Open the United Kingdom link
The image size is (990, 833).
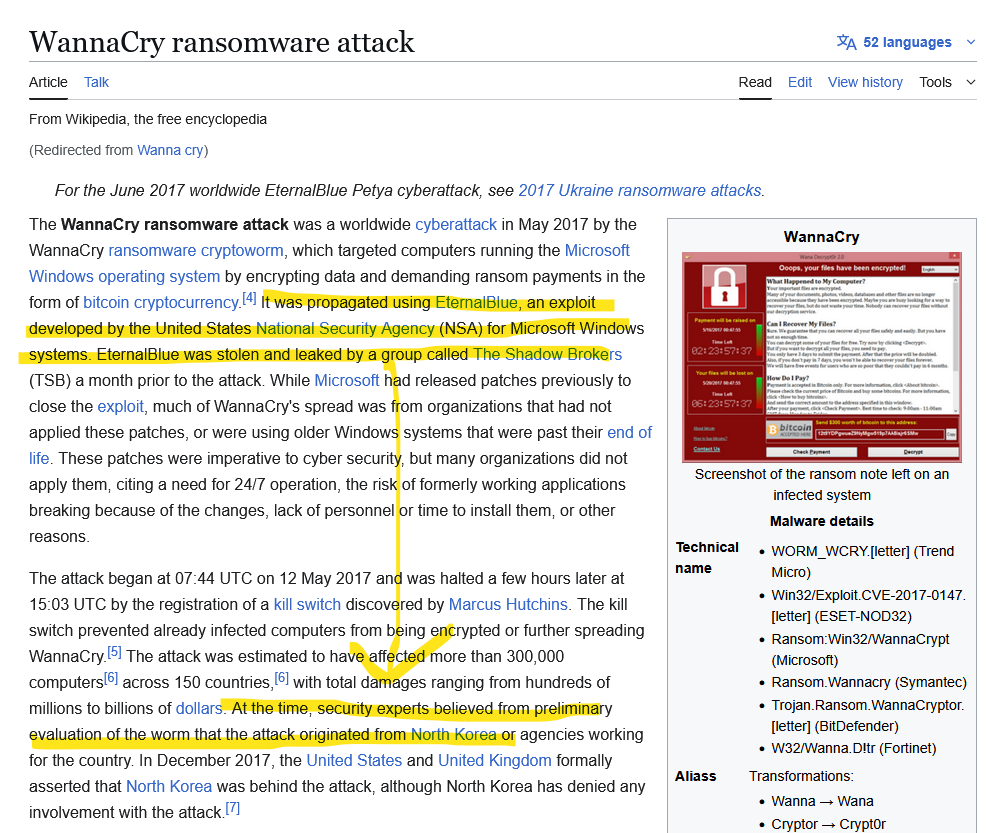point(495,760)
